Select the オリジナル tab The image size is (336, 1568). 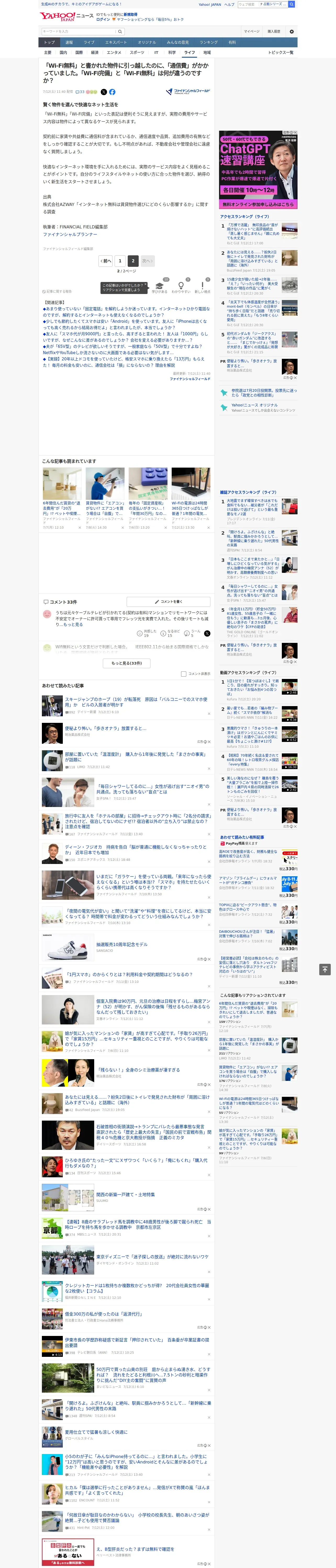pos(147,43)
